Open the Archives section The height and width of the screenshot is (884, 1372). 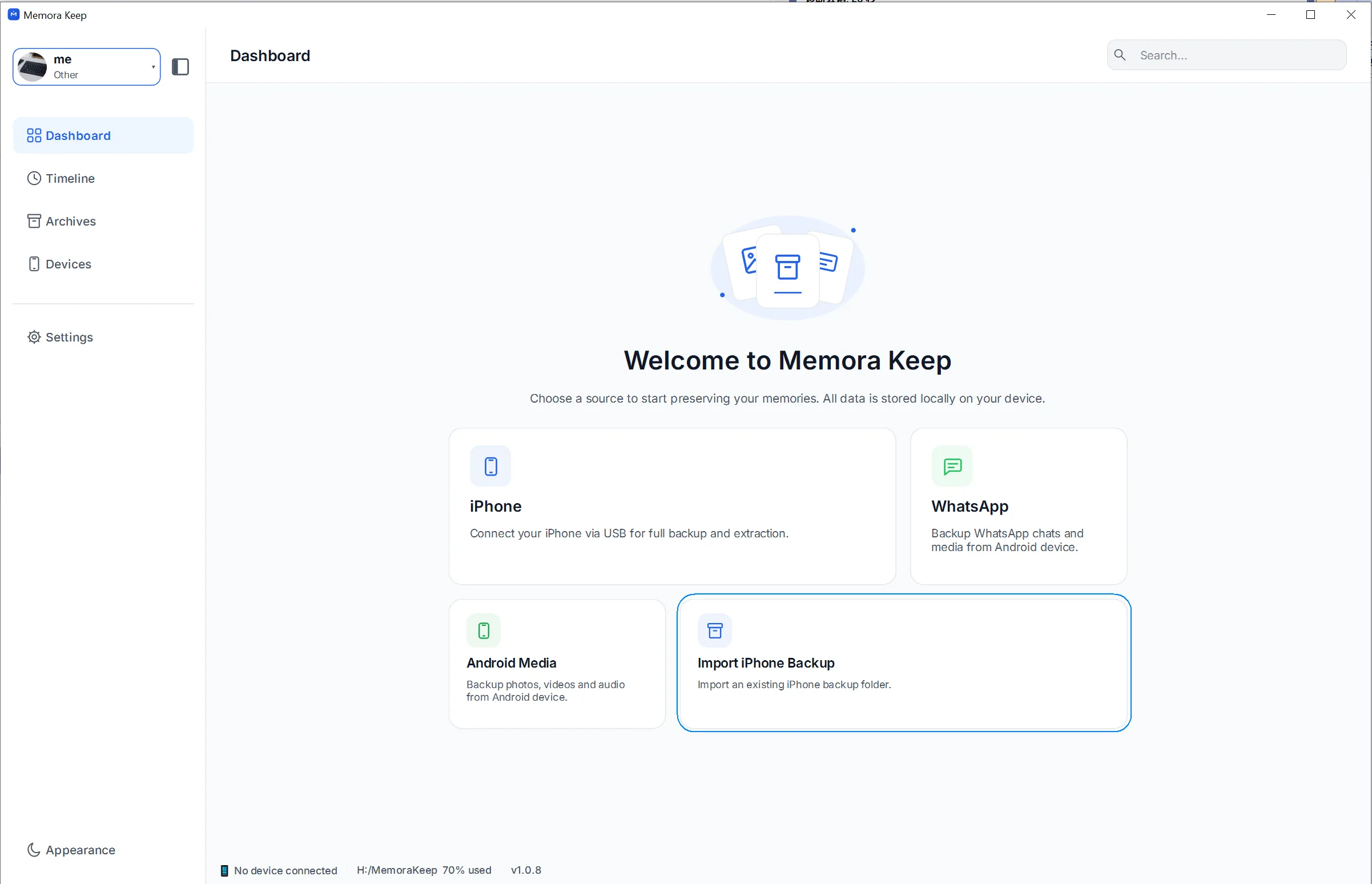coord(103,221)
